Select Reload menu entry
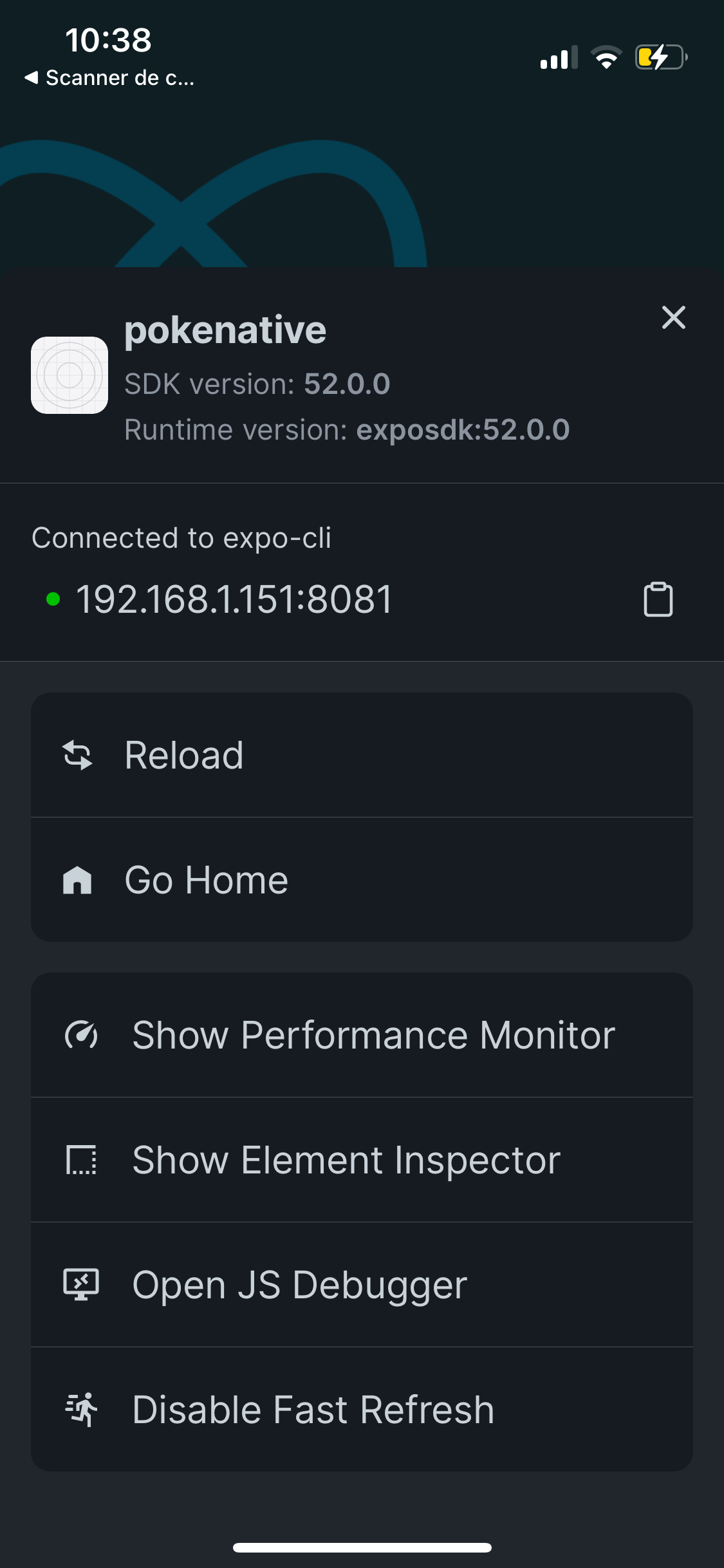The image size is (724, 1568). pos(362,755)
